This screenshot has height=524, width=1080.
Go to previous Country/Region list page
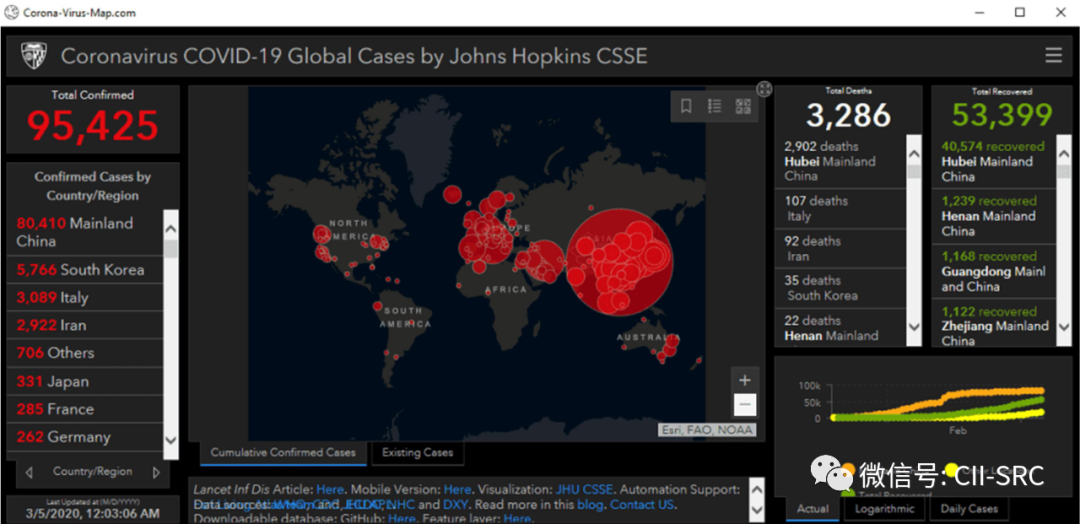click(29, 472)
